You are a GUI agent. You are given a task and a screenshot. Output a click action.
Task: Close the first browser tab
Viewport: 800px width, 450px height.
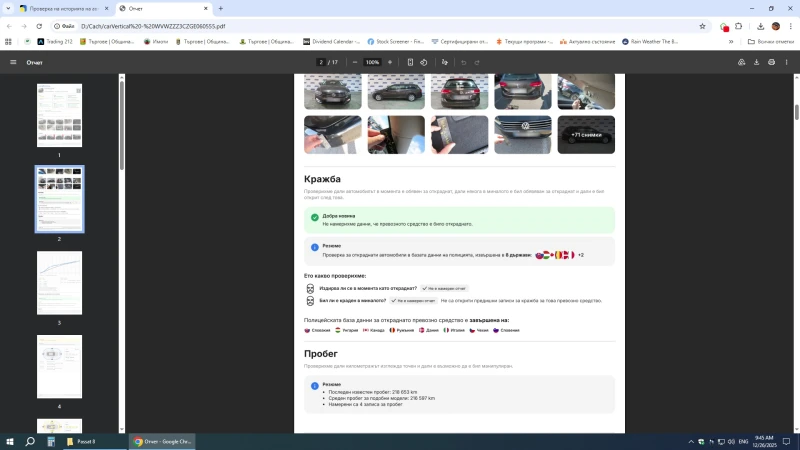click(x=106, y=8)
